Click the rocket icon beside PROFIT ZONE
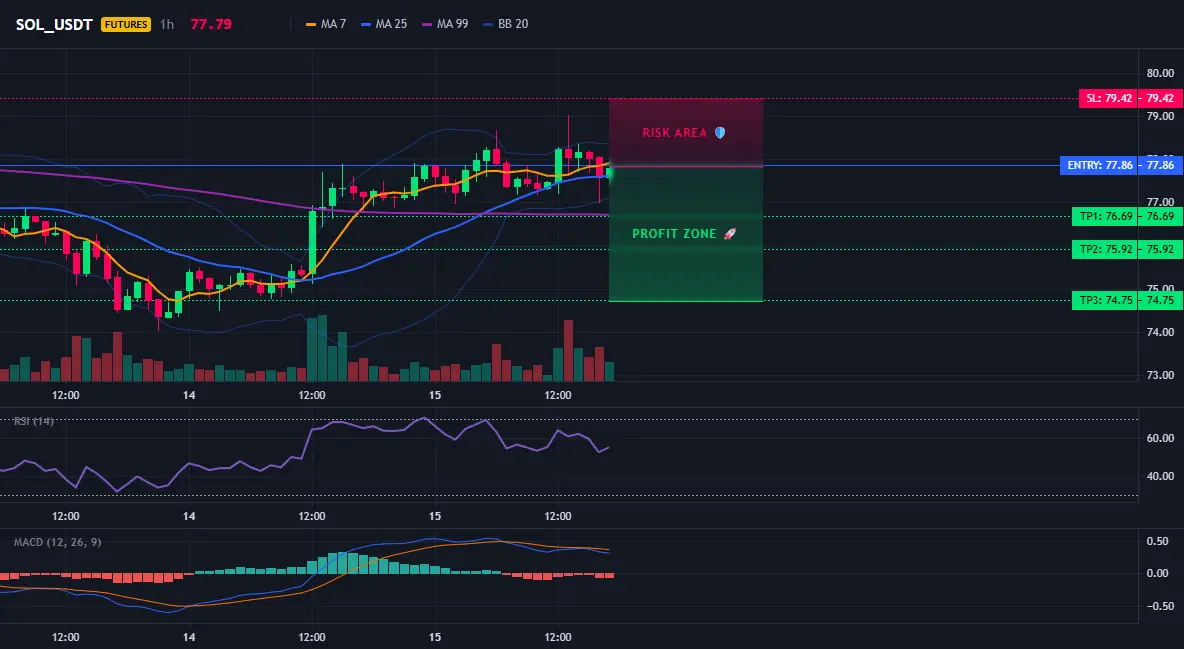The width and height of the screenshot is (1184, 649). click(729, 234)
